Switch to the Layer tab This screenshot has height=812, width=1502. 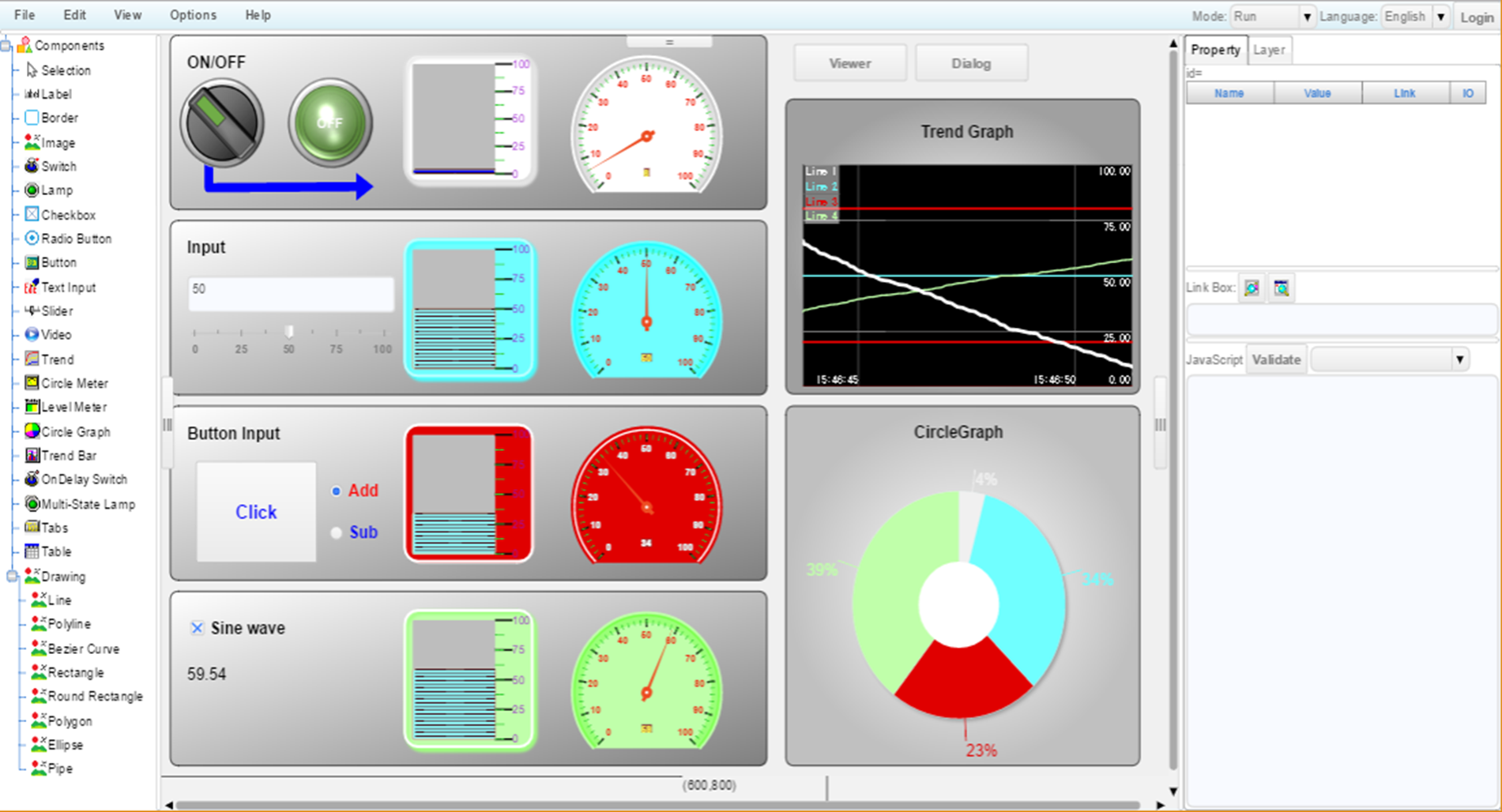pyautogui.click(x=1269, y=50)
